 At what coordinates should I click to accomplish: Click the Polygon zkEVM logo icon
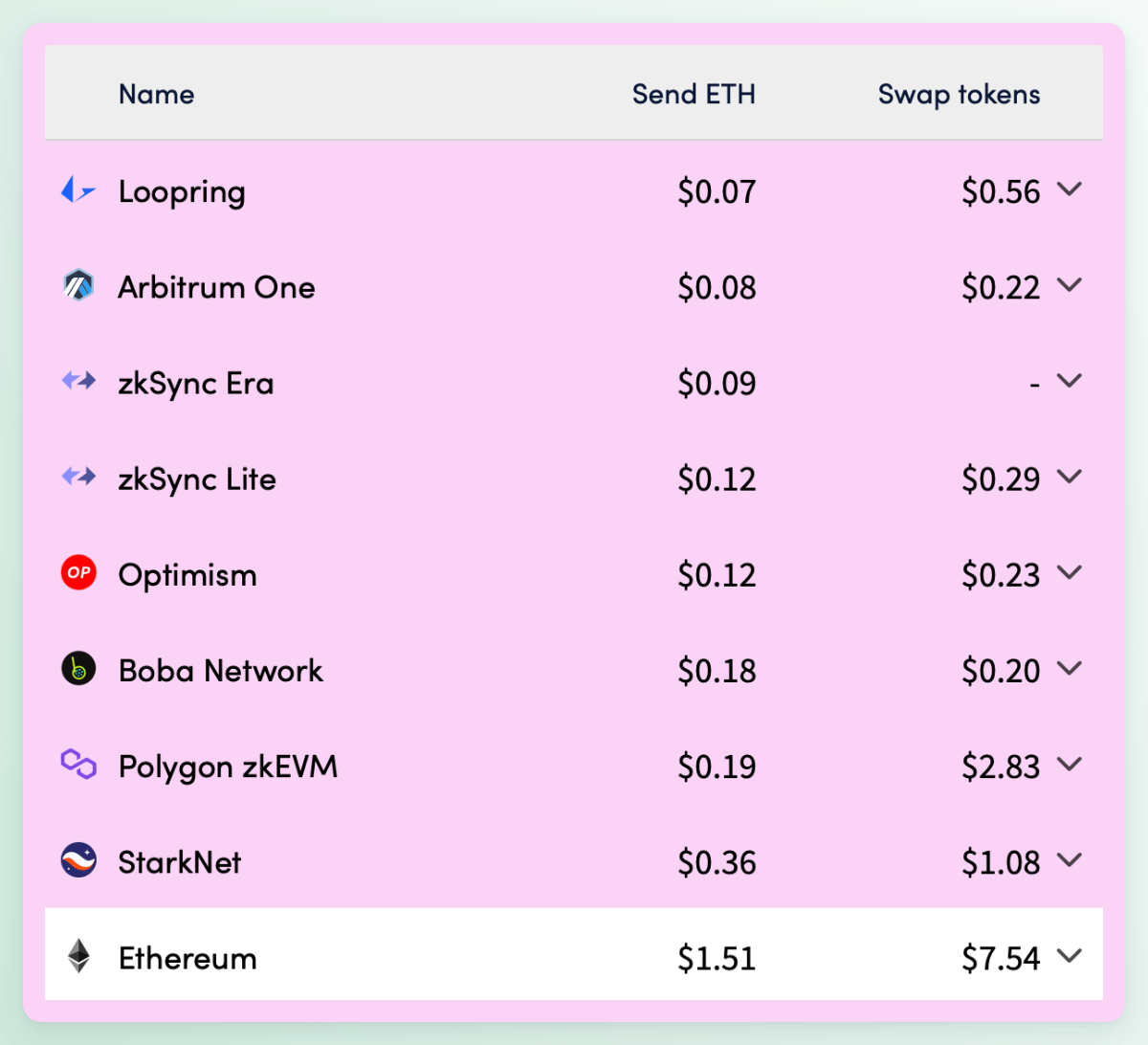pos(78,765)
